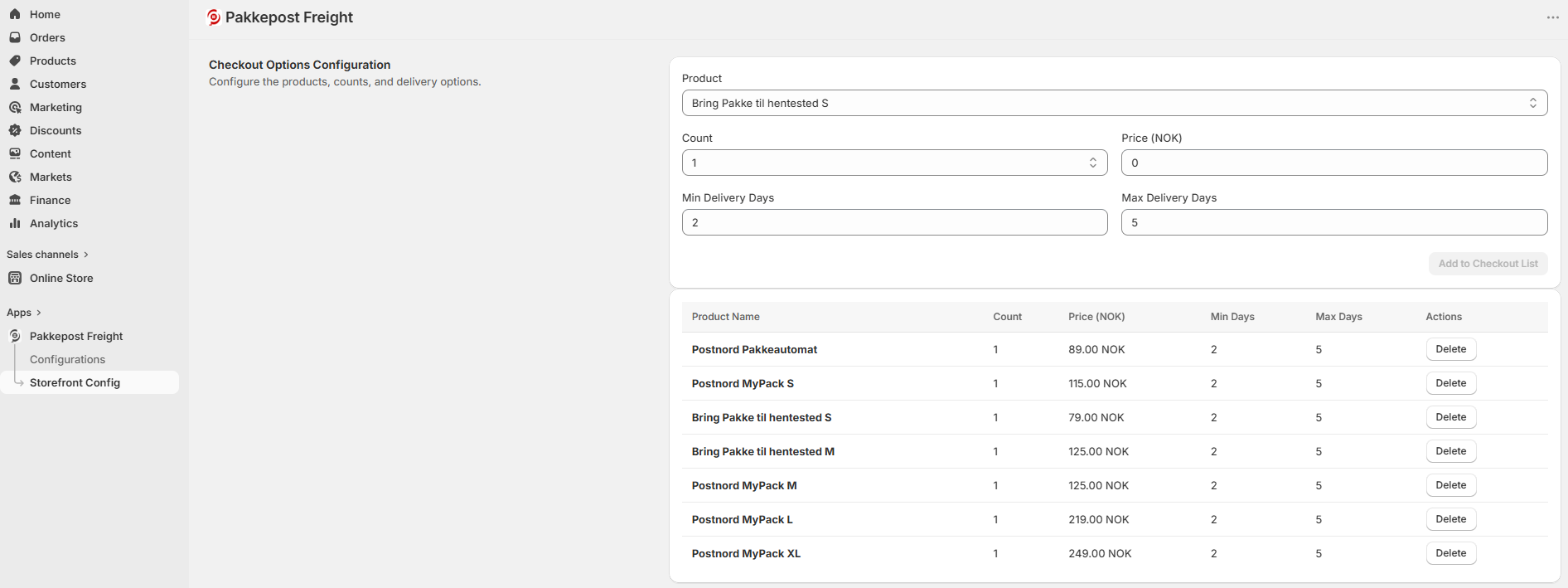Click the 89.00 NOK price cell
The image size is (1568, 588).
(1096, 349)
